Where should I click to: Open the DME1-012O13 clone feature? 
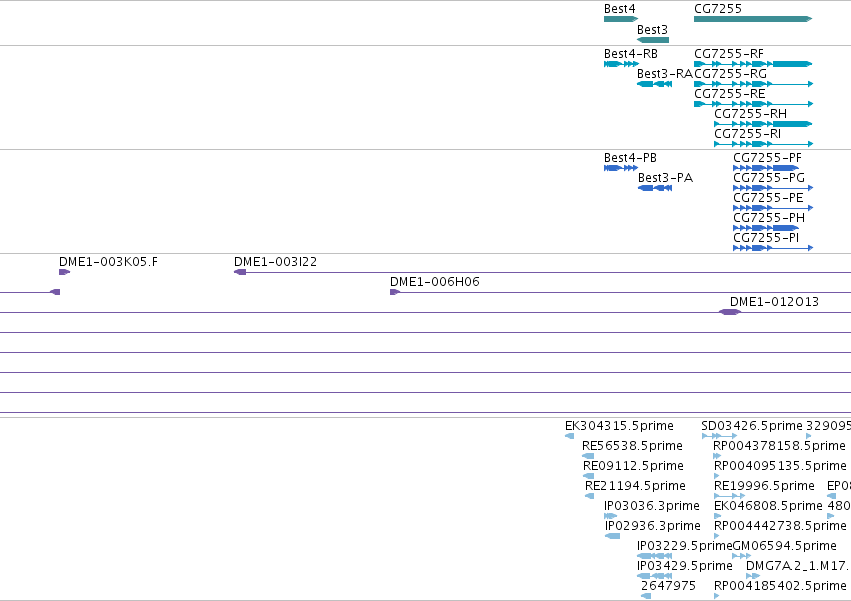click(729, 312)
